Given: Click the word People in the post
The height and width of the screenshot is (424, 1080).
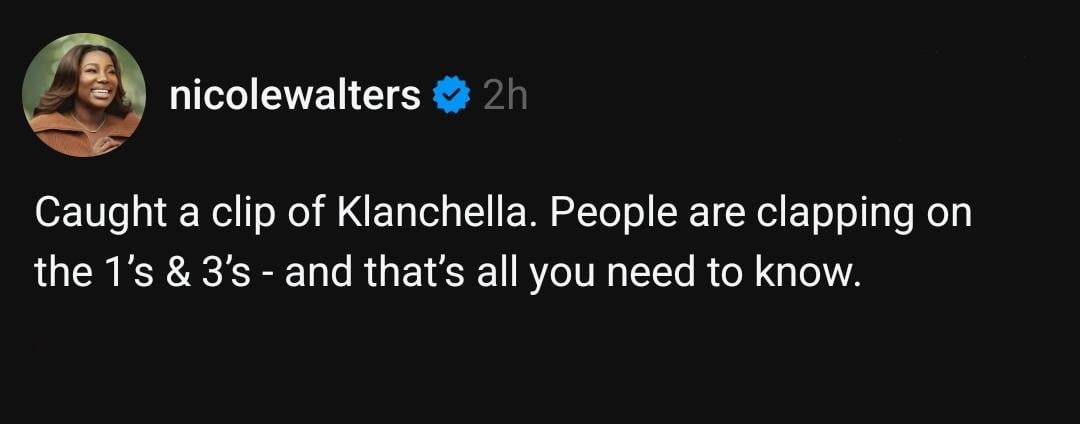Looking at the screenshot, I should 609,216.
